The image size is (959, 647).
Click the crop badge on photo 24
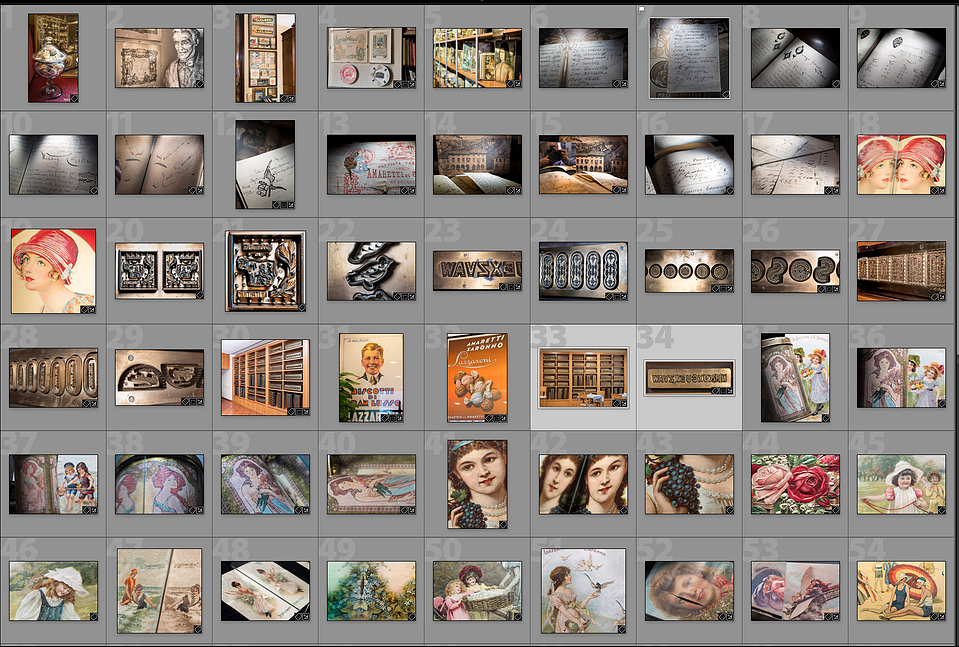pos(616,296)
